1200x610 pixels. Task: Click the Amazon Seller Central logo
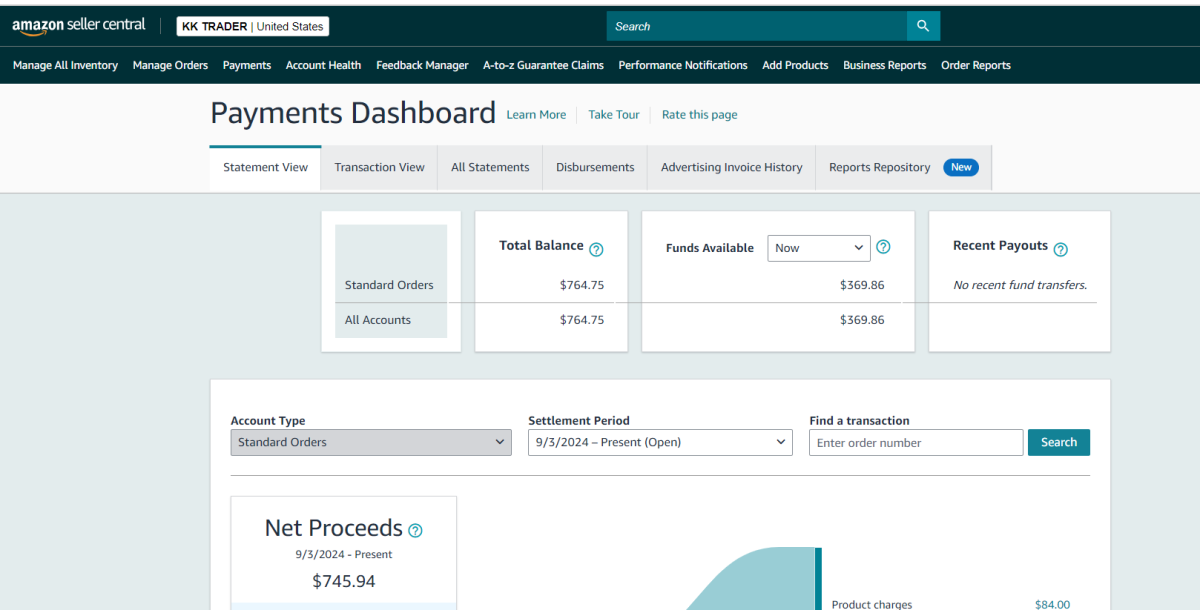click(x=78, y=26)
